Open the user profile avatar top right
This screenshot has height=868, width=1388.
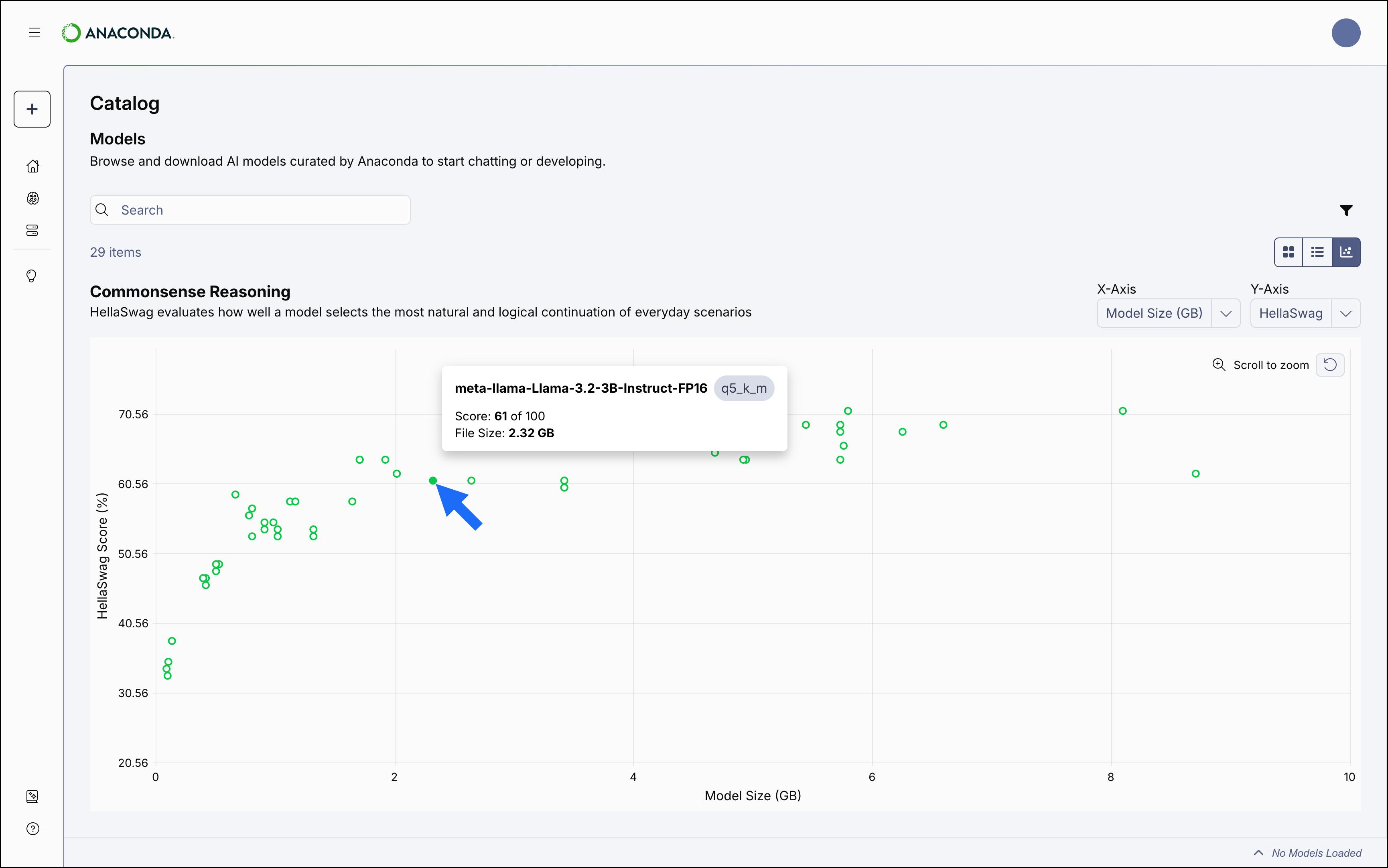coord(1345,33)
